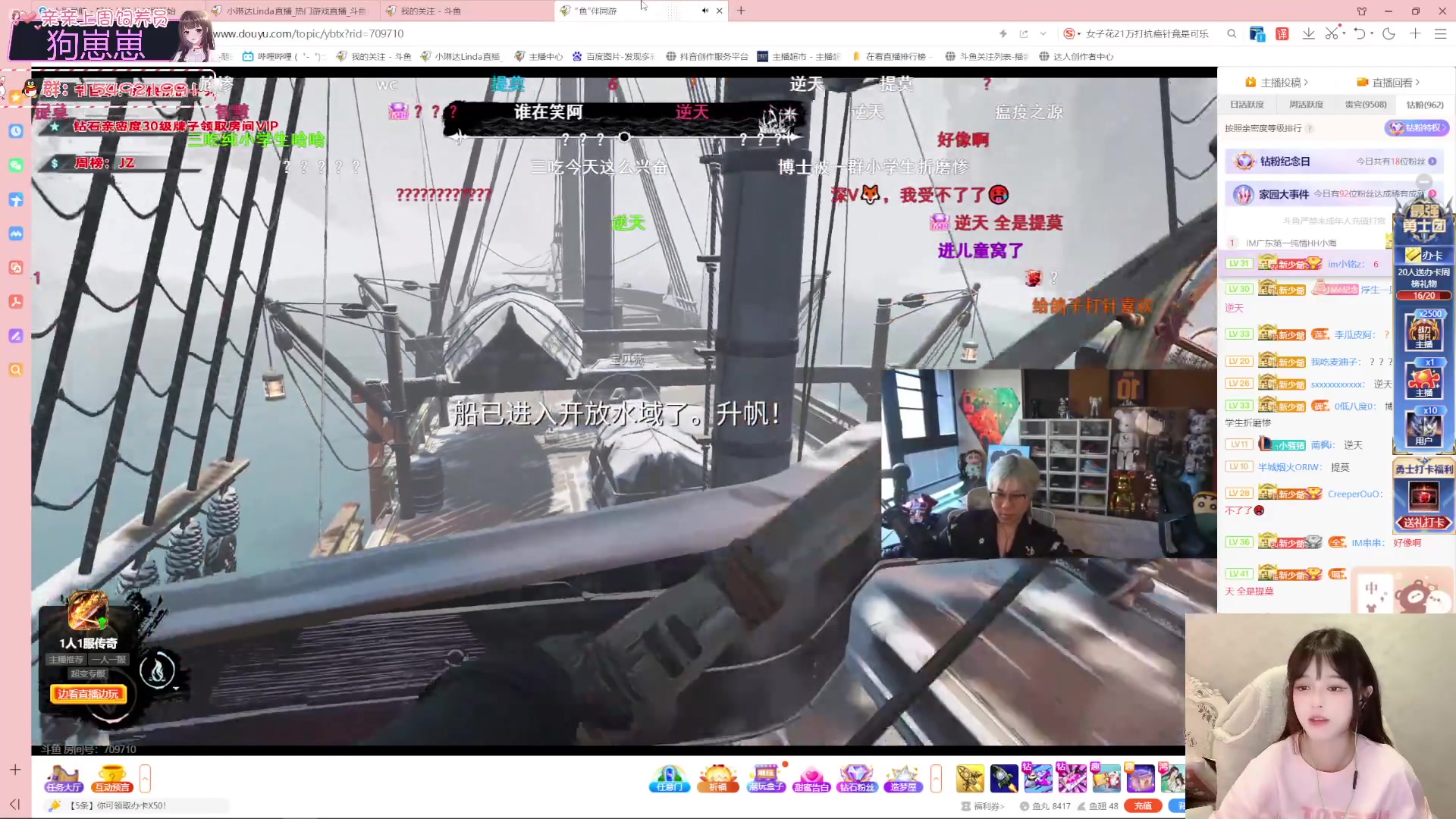Viewport: 1456px width, 819px height.
Task: Open the Sogou search engine selector dropdown
Action: pos(1072,34)
